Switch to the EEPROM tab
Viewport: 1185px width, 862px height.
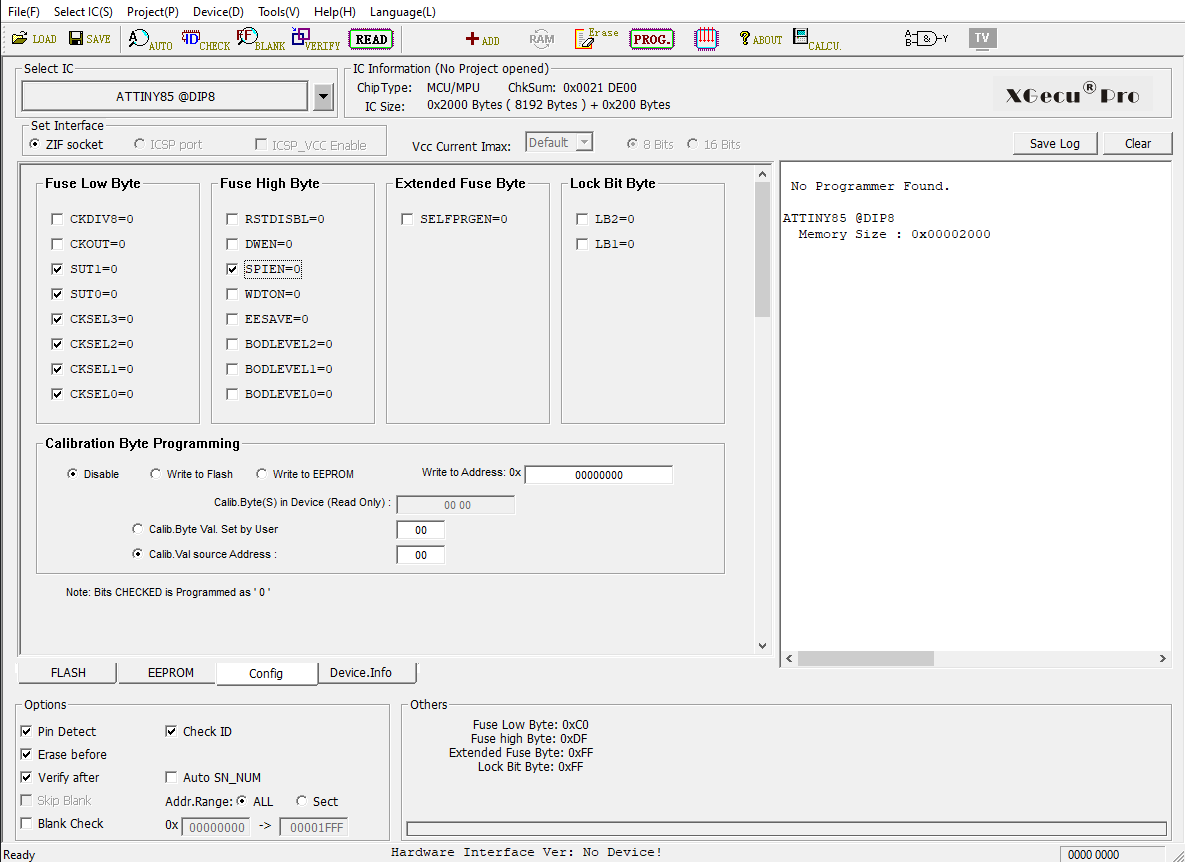[x=170, y=672]
